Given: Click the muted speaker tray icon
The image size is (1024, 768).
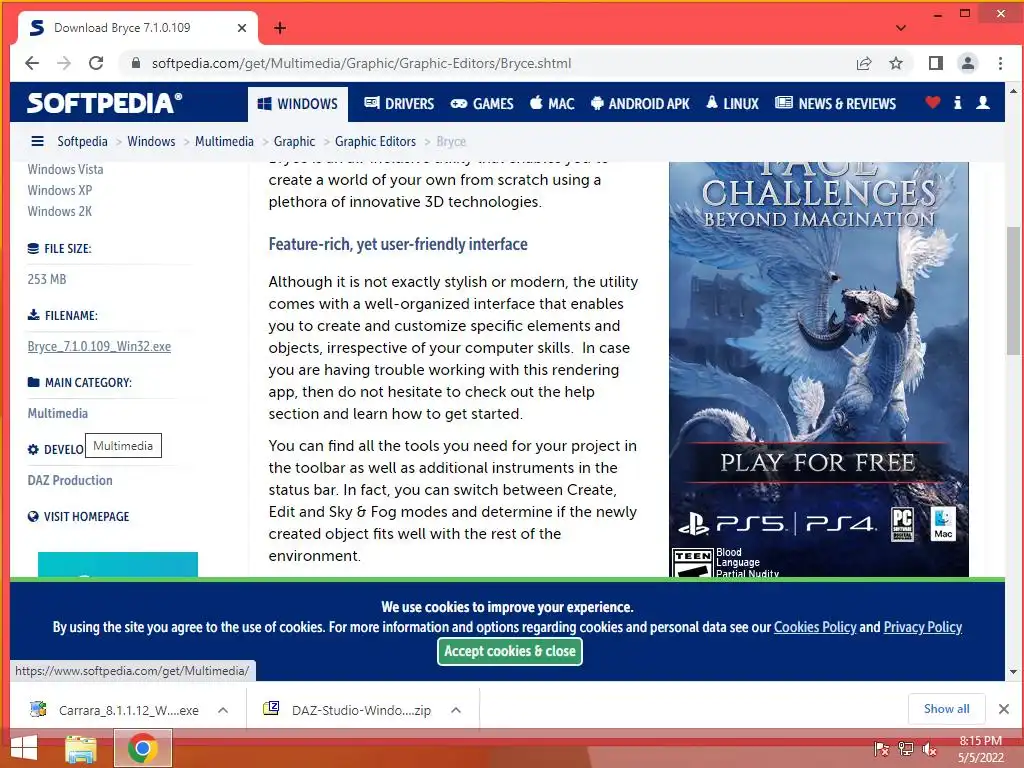Looking at the screenshot, I should 930,749.
